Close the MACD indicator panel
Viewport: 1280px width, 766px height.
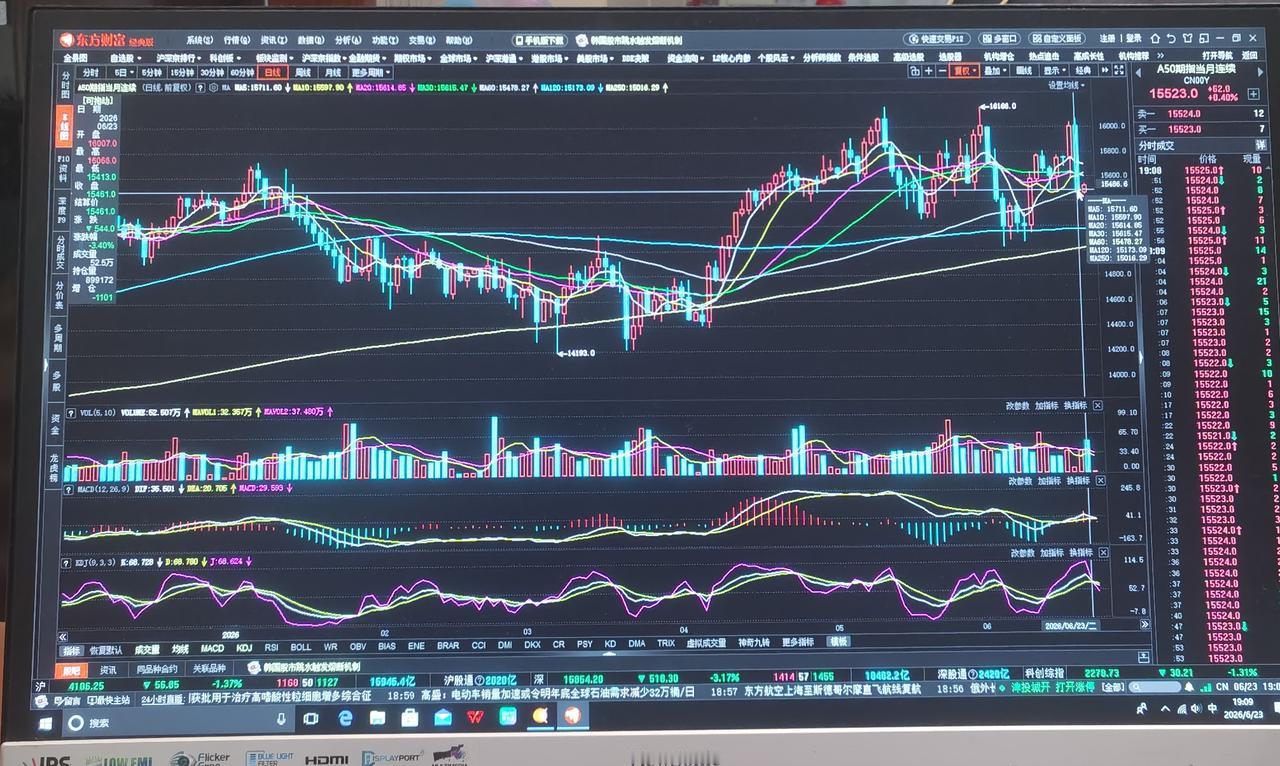tap(1101, 480)
